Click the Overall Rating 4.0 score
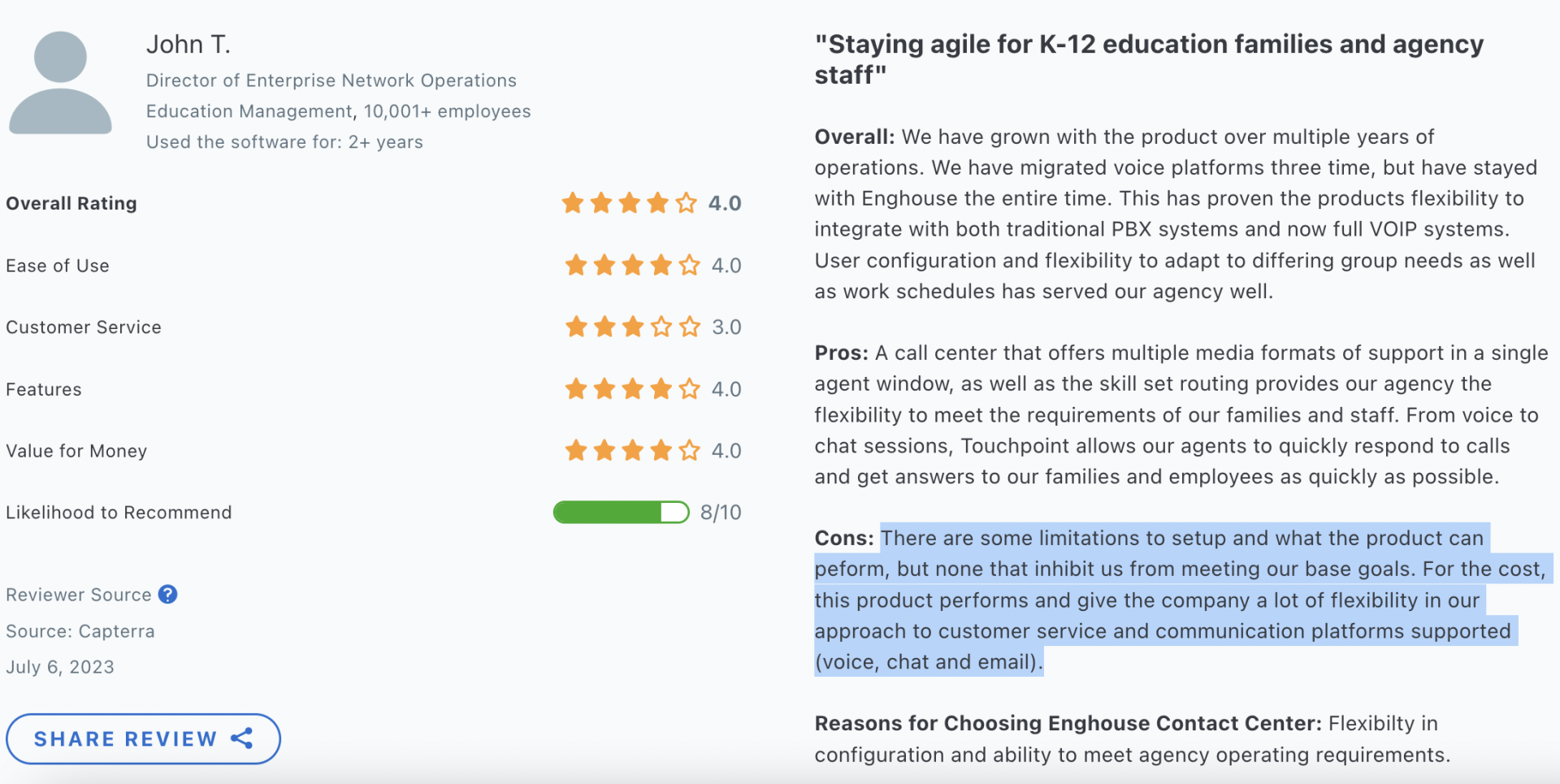Viewport: 1560px width, 784px height. click(725, 203)
